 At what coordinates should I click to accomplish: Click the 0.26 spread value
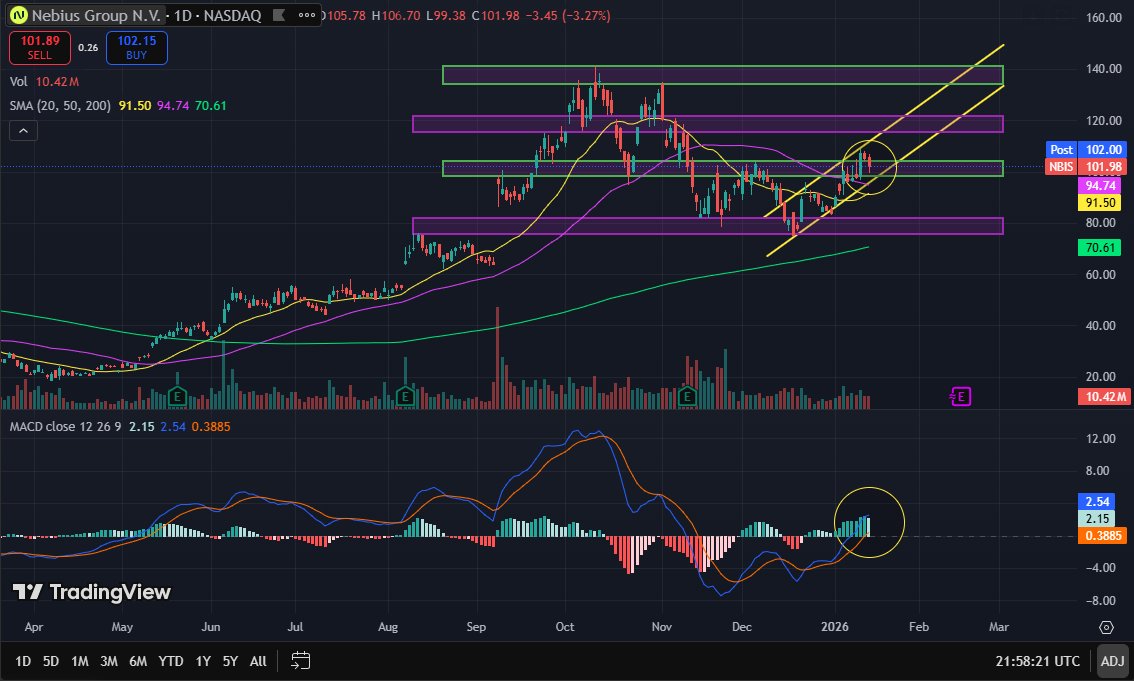pos(88,48)
